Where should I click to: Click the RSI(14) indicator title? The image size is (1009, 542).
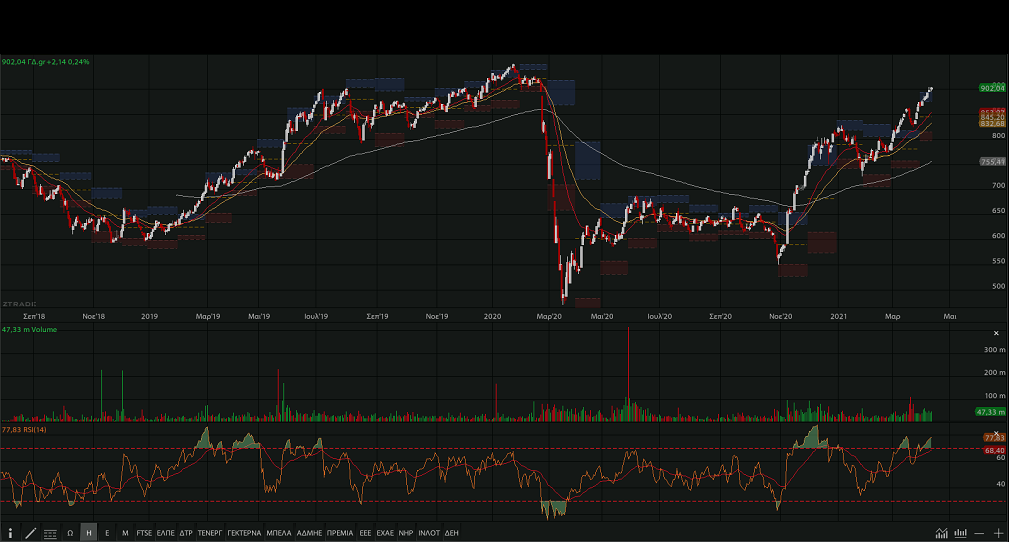tap(25, 428)
